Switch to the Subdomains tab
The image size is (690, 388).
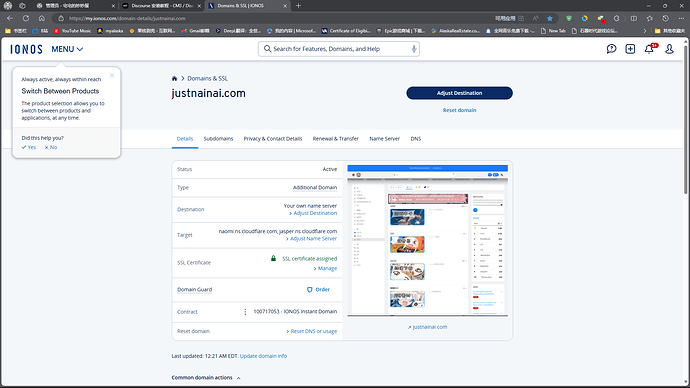point(218,139)
